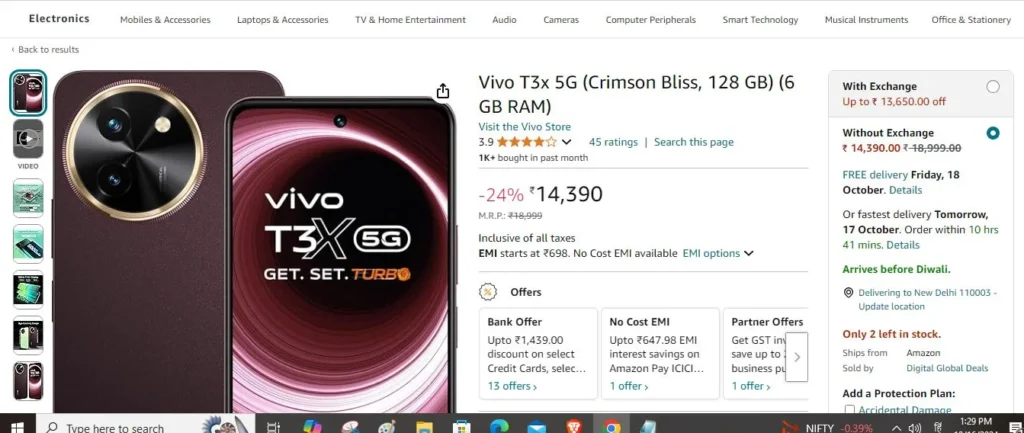The image size is (1024, 433).
Task: Expand the EMI options dropdown
Action: click(718, 253)
